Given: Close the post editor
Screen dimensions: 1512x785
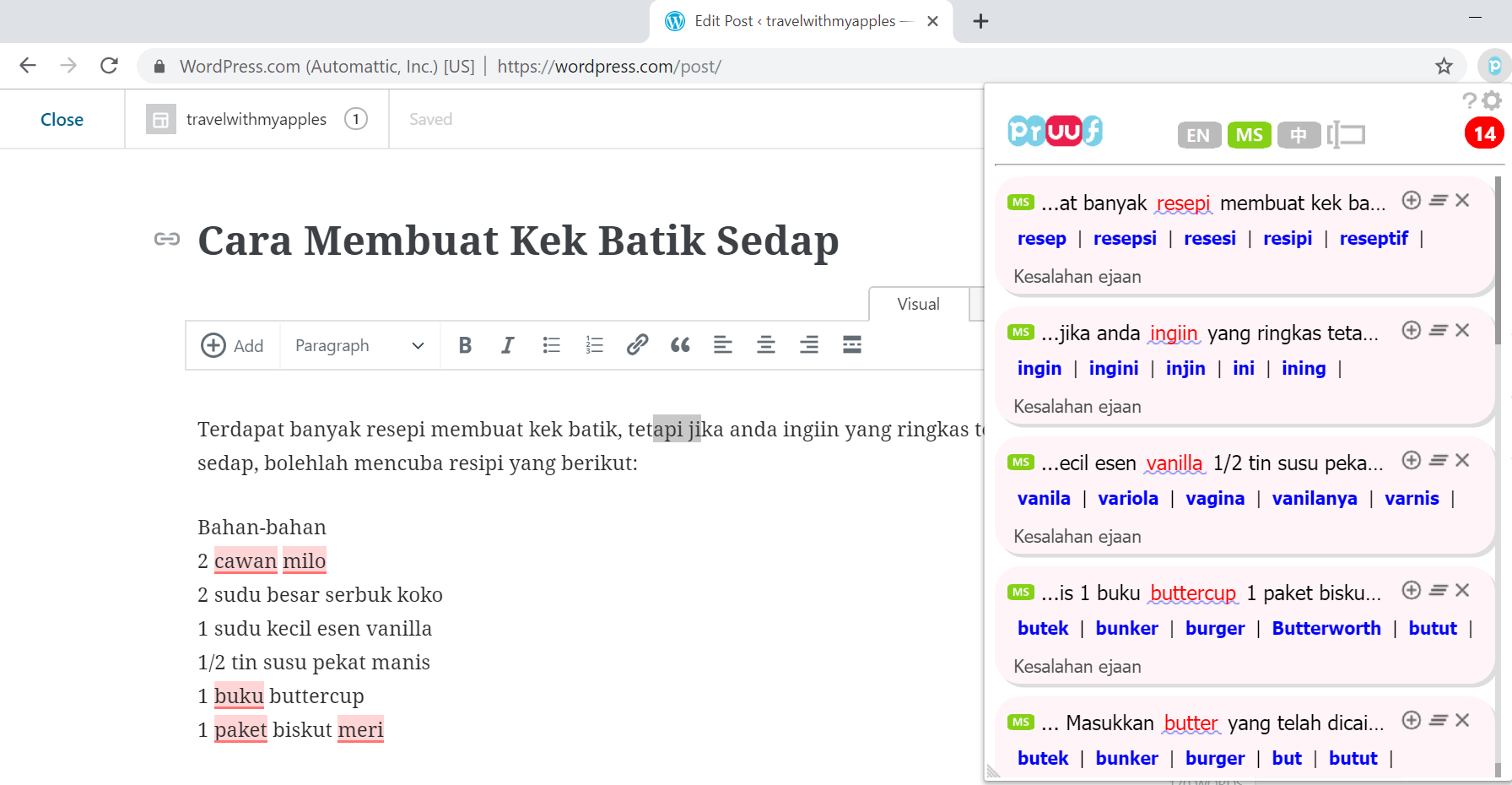Looking at the screenshot, I should coord(62,119).
